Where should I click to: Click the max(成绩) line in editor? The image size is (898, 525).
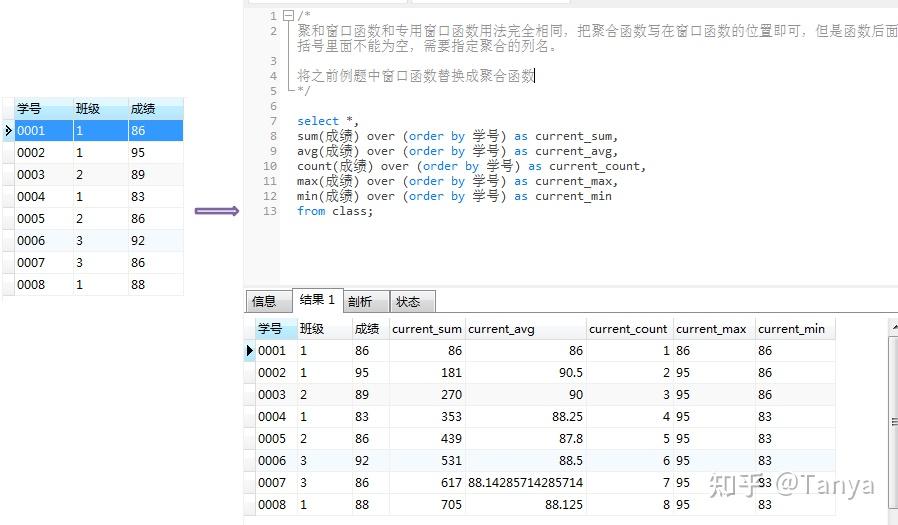point(458,181)
